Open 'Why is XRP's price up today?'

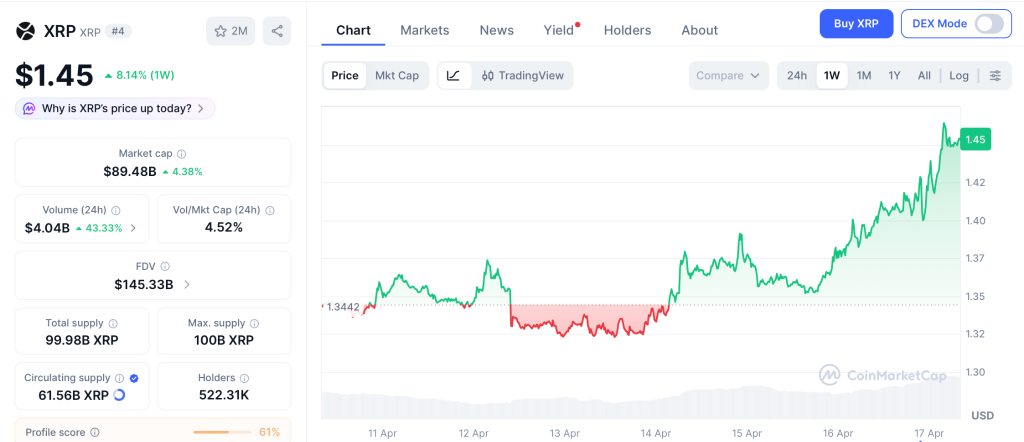(115, 108)
